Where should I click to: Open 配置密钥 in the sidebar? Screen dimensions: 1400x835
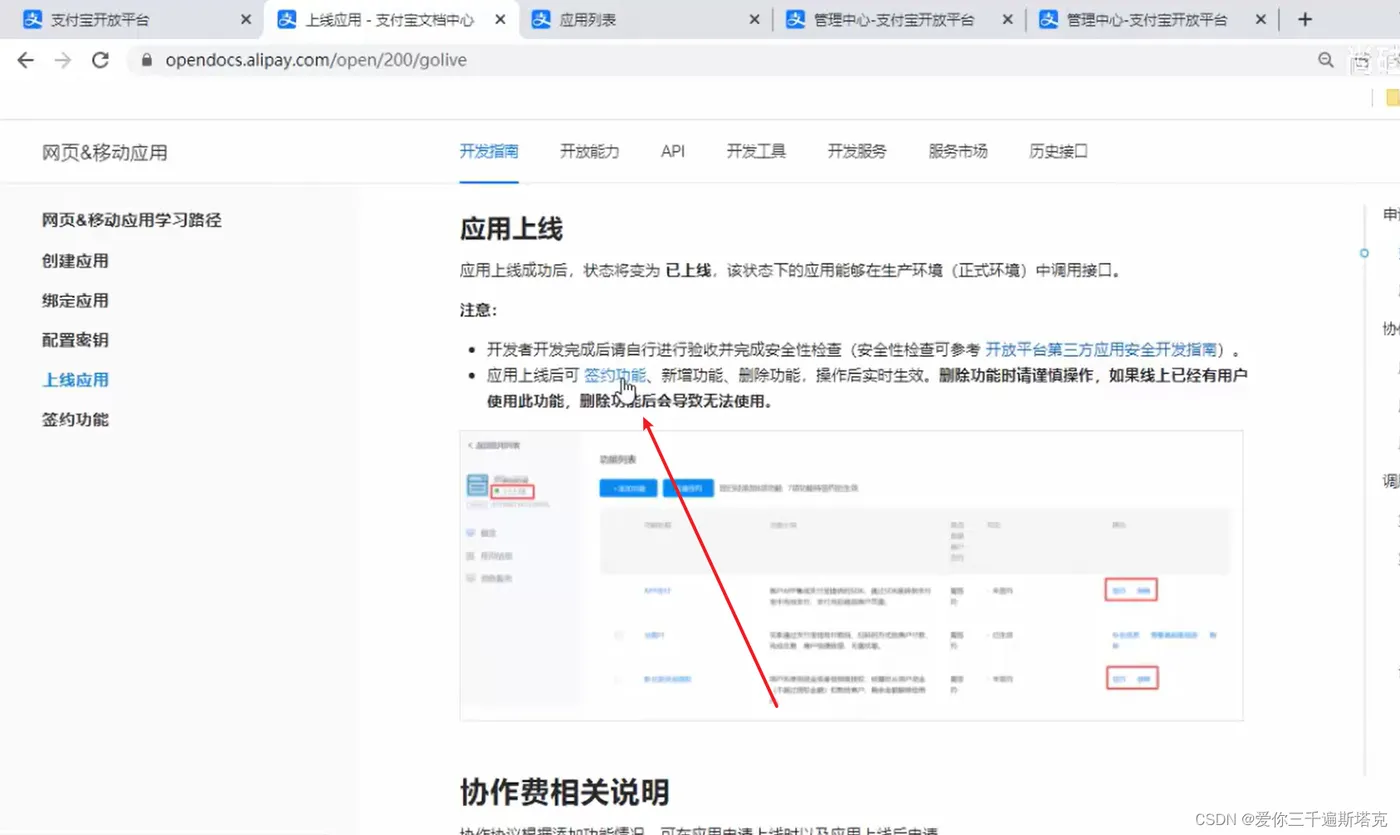(x=75, y=340)
